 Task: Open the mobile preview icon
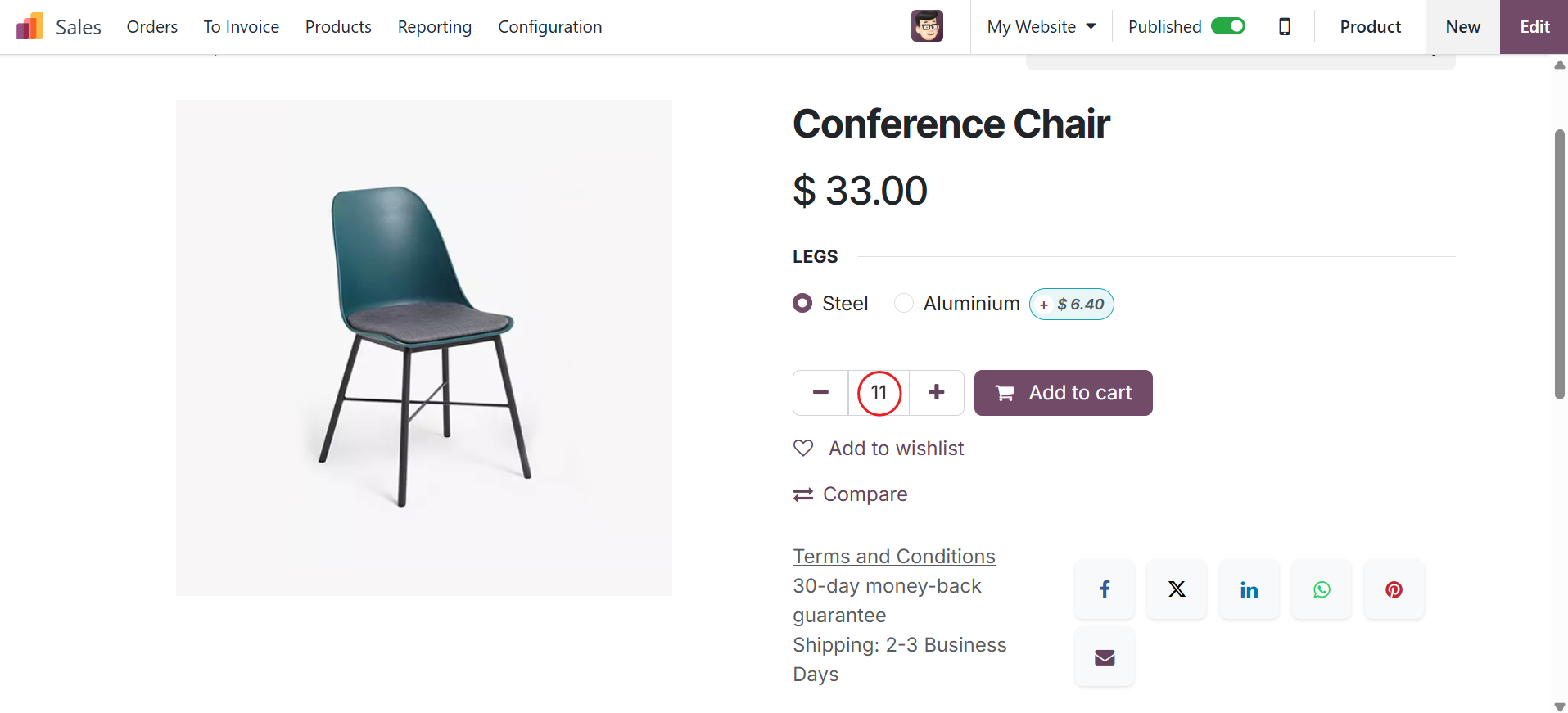point(1284,27)
